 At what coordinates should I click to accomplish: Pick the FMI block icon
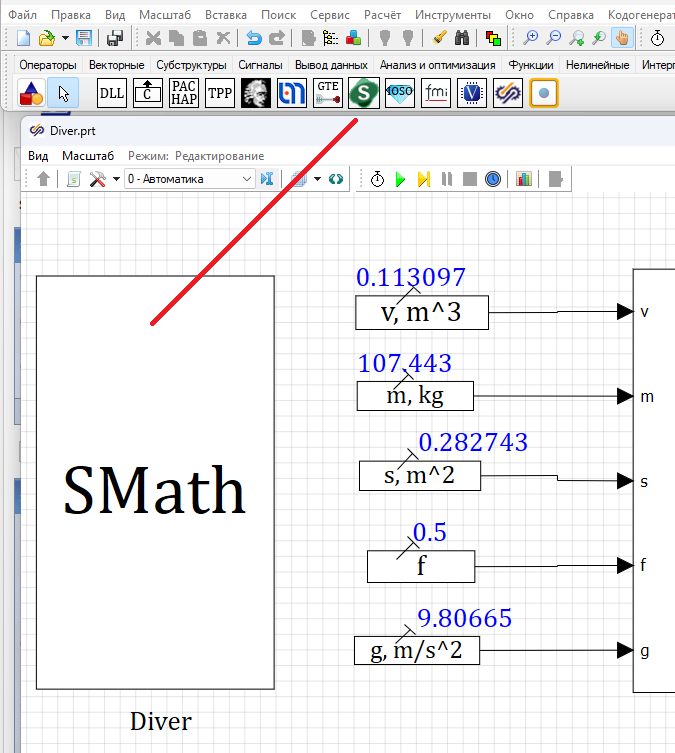click(x=437, y=94)
